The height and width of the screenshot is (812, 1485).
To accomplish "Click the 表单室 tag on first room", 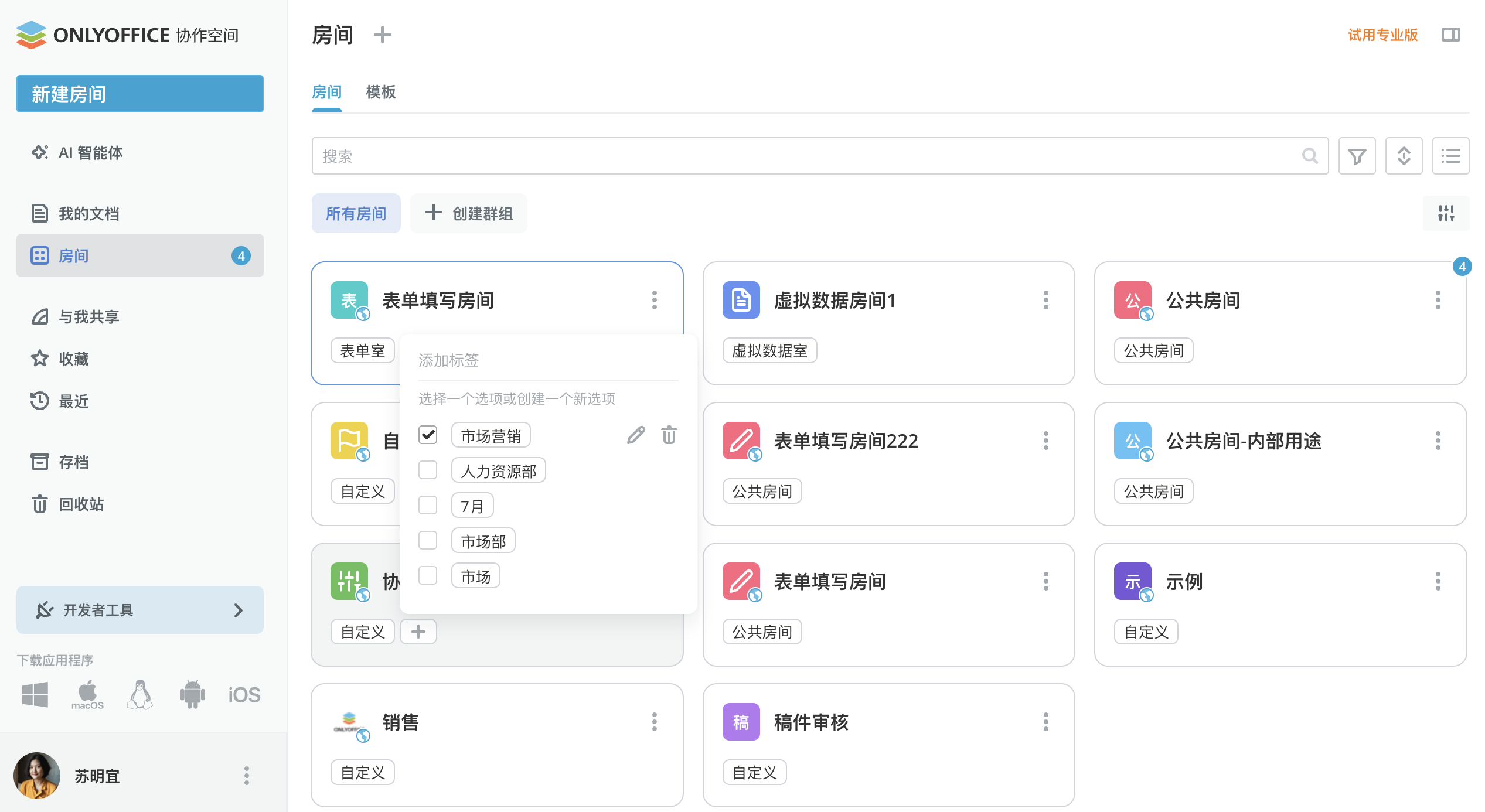I will tap(363, 350).
